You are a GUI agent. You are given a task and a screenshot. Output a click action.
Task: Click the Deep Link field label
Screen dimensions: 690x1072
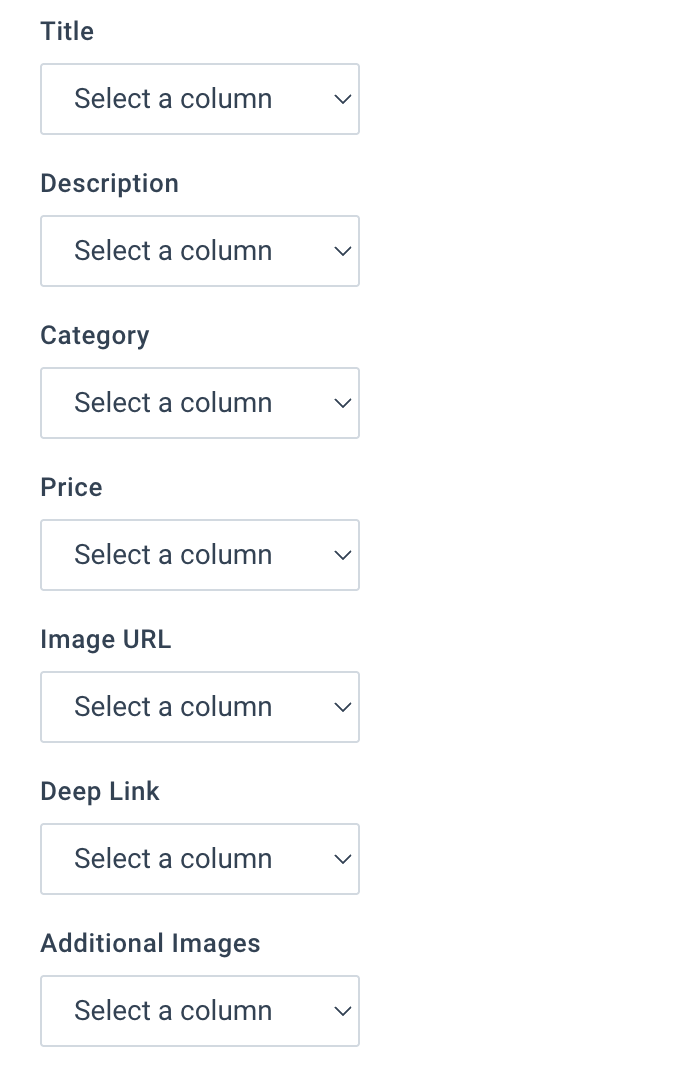click(100, 791)
